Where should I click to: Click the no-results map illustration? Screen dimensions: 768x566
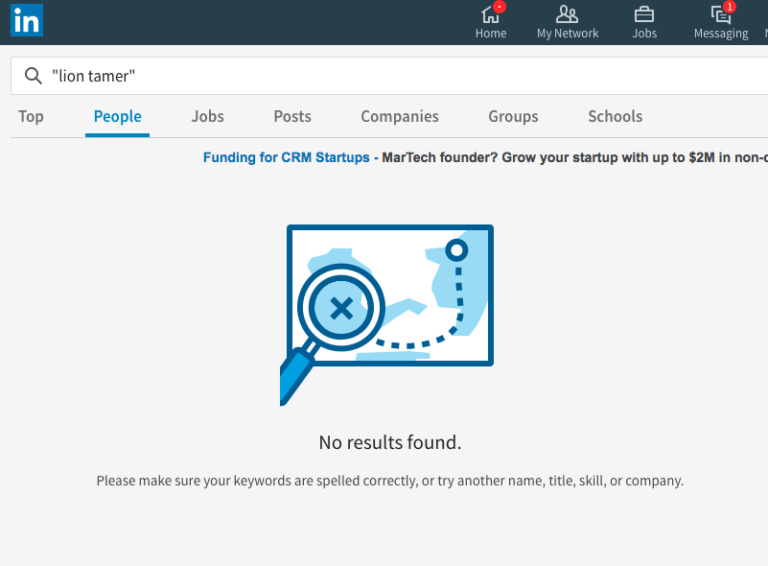click(387, 315)
